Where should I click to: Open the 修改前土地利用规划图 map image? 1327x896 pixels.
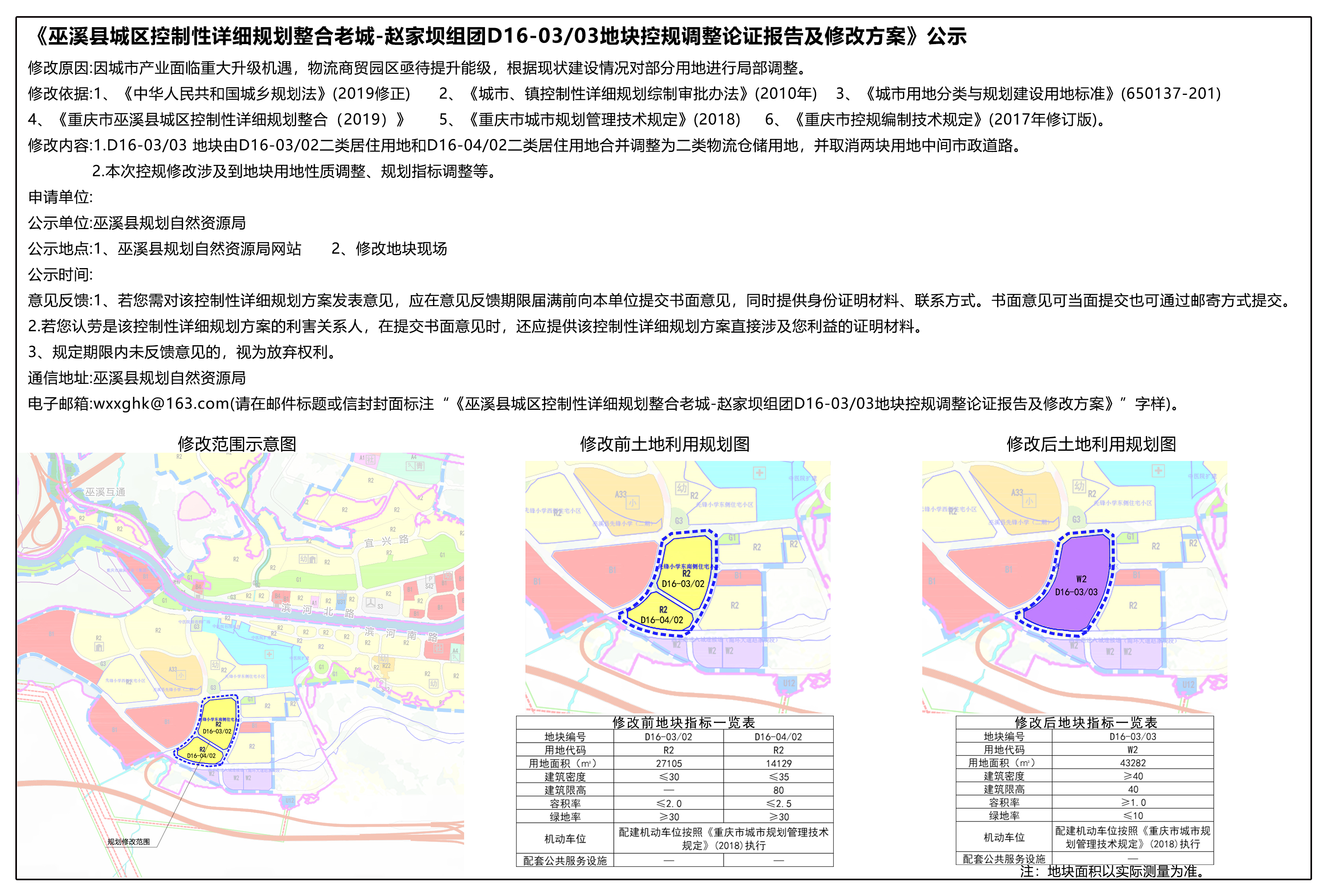[678, 587]
